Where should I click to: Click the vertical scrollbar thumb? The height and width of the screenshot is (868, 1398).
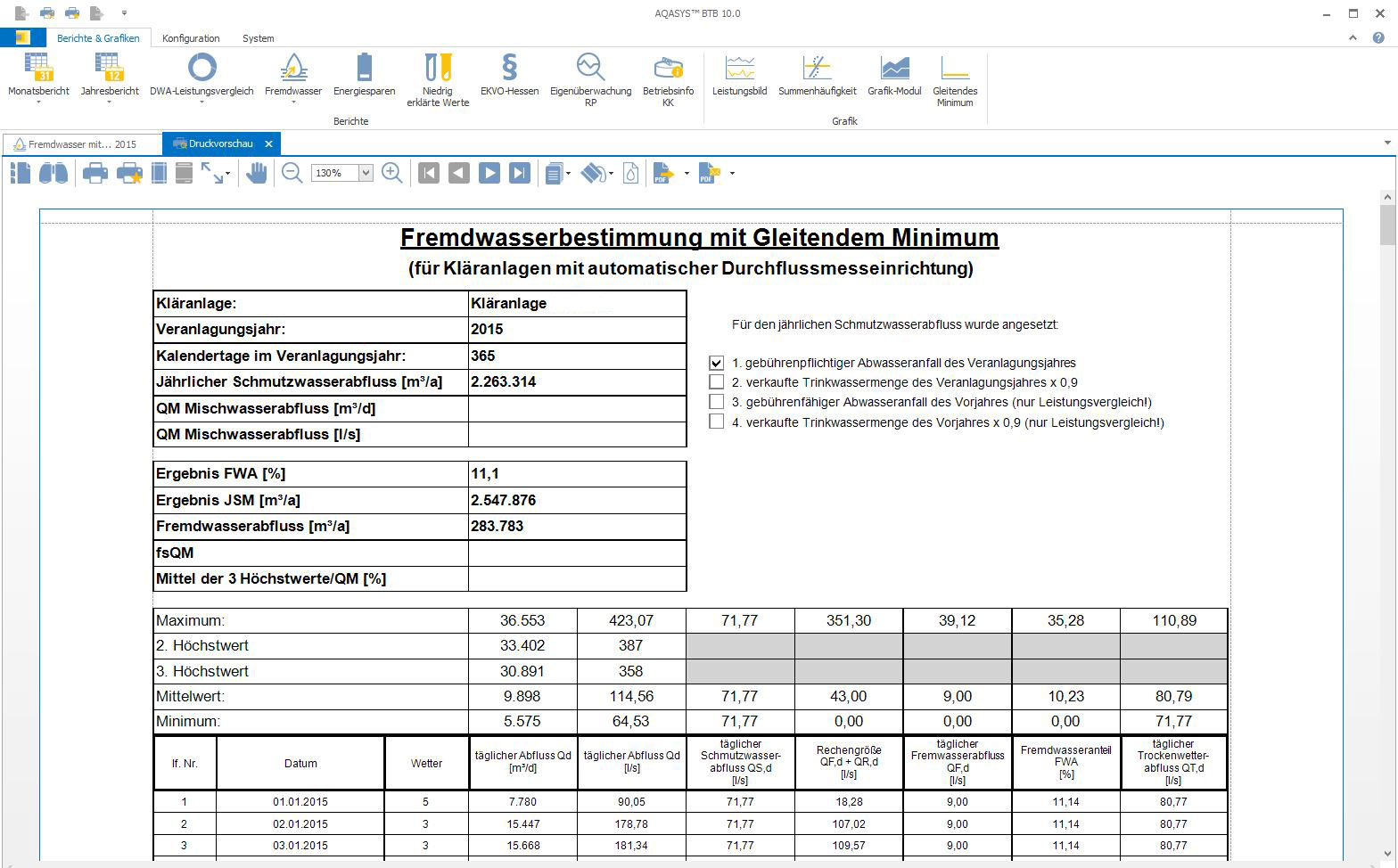[1388, 224]
